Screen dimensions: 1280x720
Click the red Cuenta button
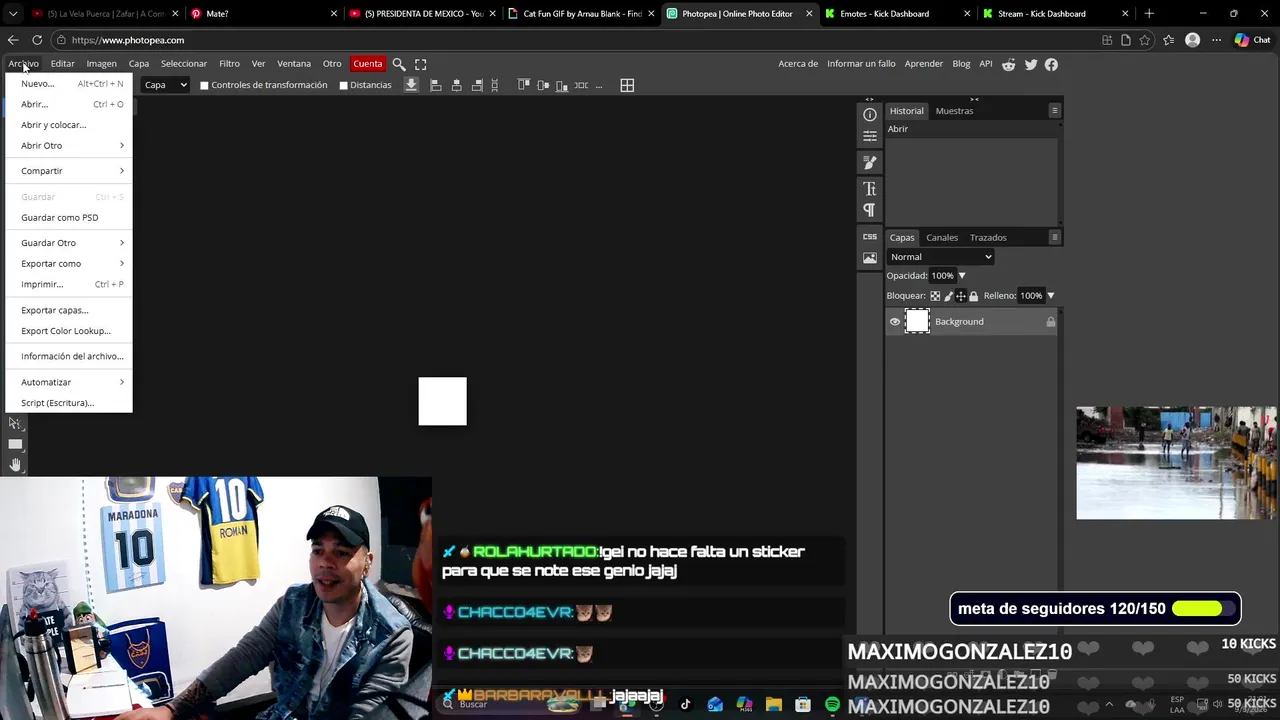point(367,64)
